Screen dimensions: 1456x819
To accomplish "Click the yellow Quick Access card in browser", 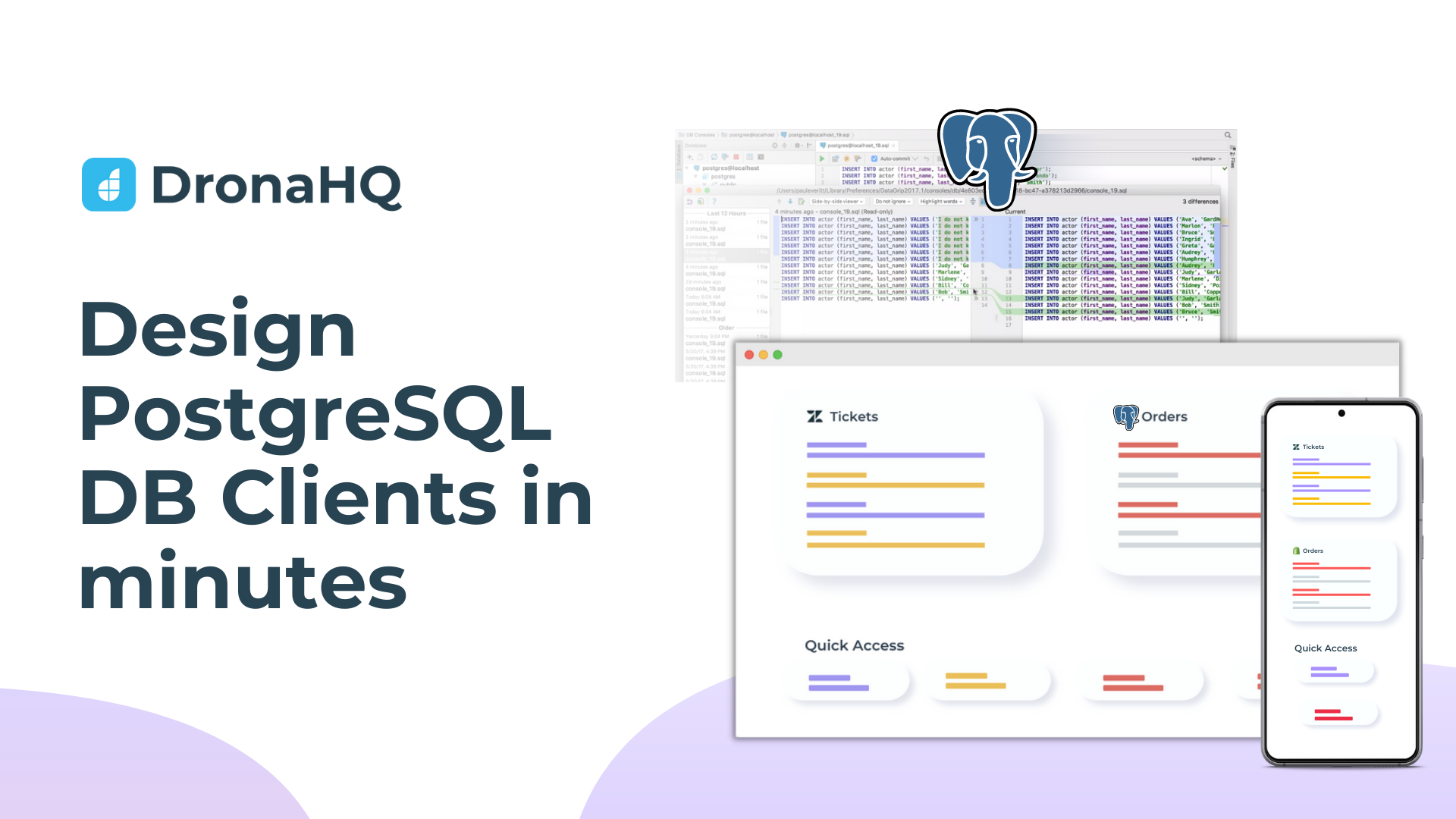I will (990, 682).
